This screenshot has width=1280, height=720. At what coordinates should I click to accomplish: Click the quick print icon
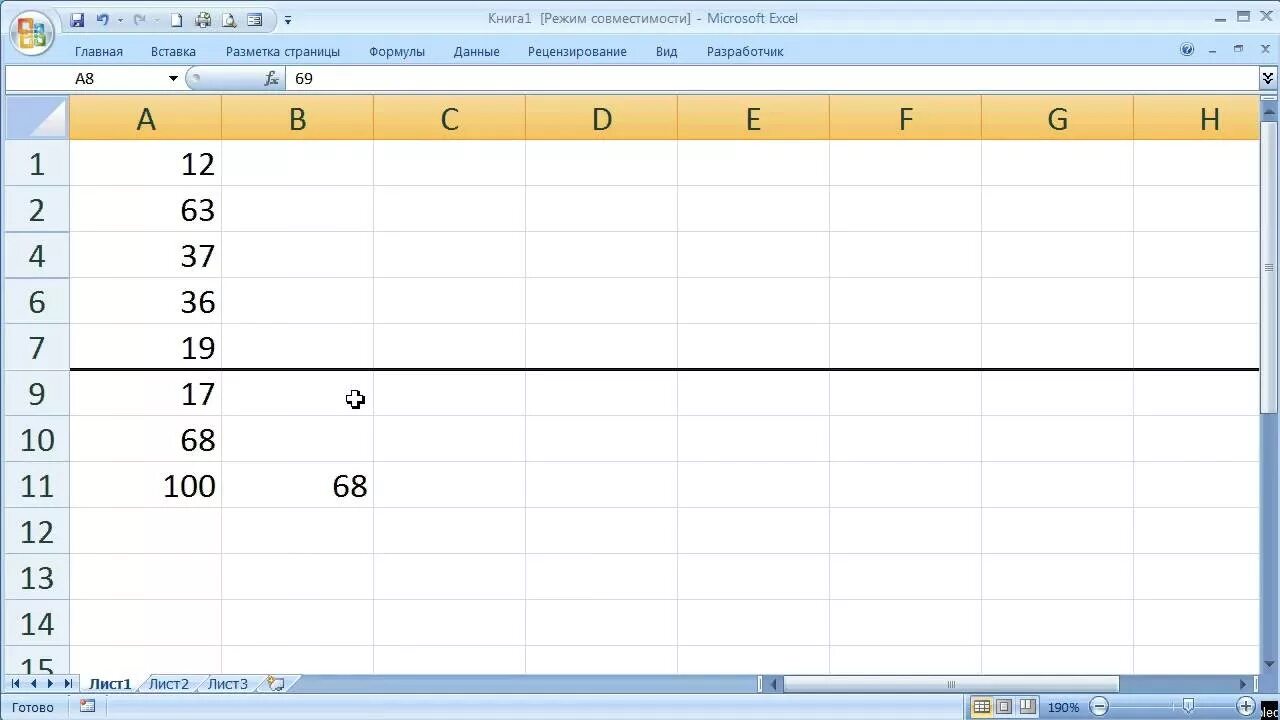(x=203, y=19)
